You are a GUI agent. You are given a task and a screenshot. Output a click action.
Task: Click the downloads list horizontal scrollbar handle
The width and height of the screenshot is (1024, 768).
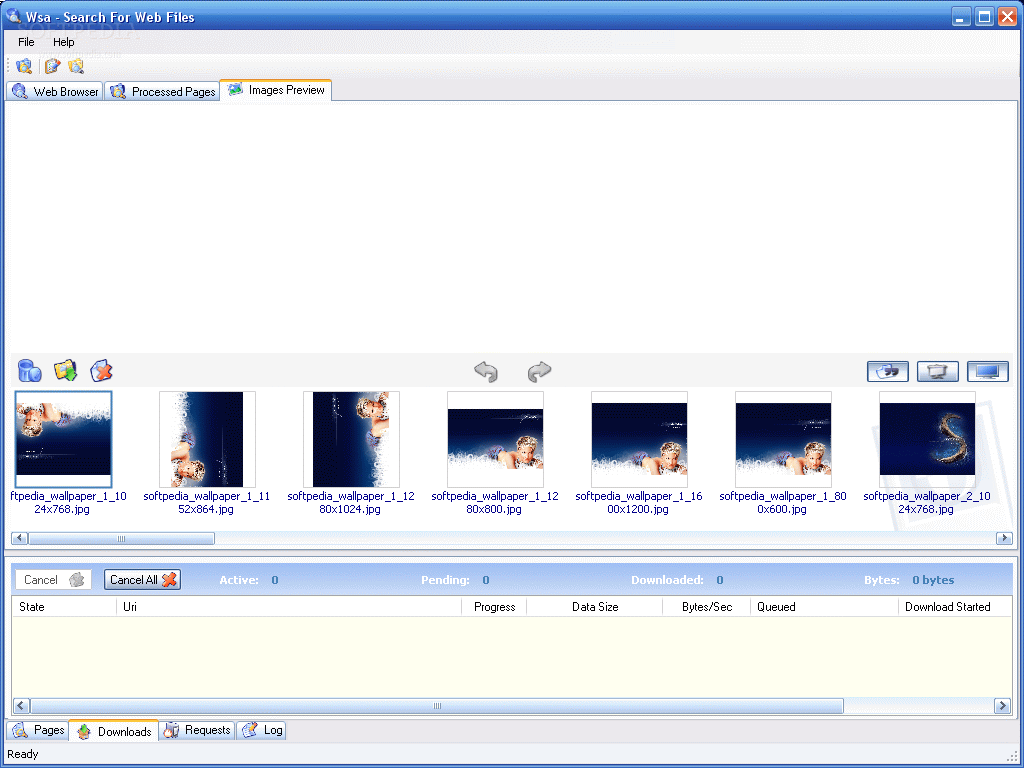click(x=437, y=705)
